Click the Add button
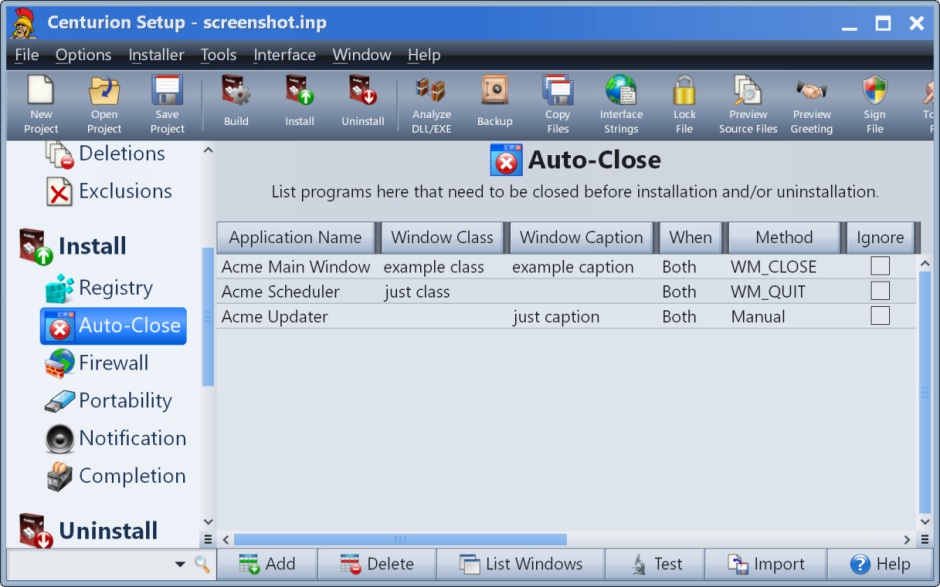 267,564
